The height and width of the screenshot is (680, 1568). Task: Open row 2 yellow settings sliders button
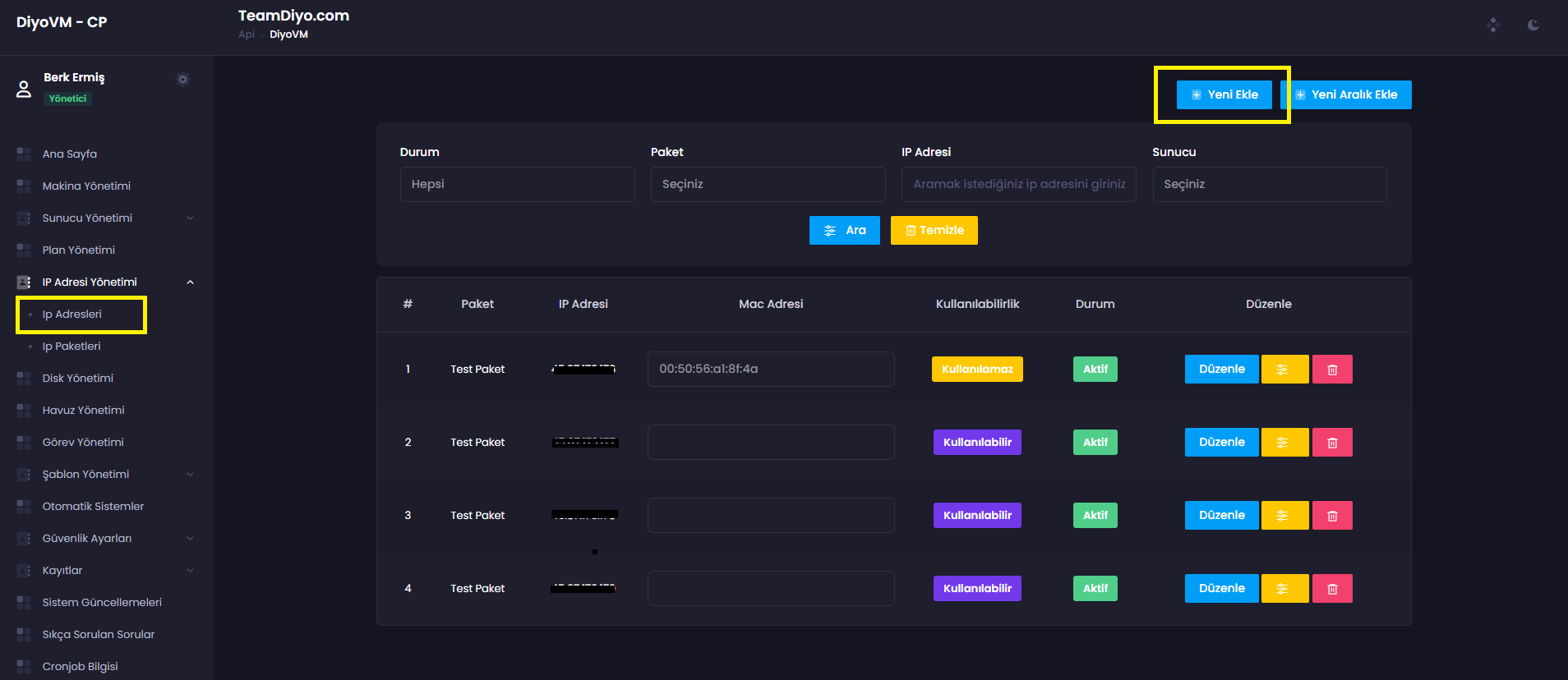pos(1284,443)
